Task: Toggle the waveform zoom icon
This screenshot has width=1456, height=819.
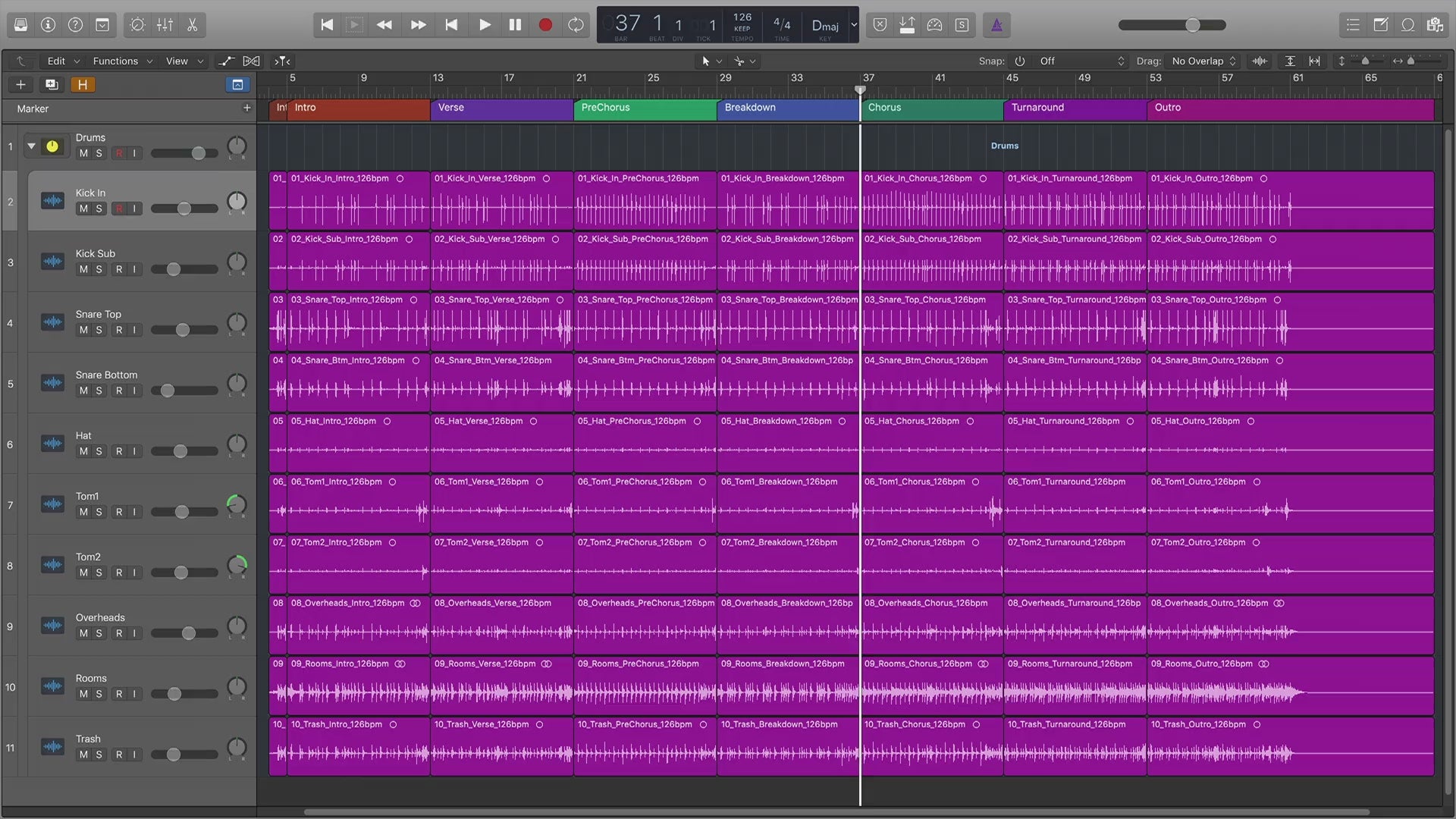Action: point(1260,61)
